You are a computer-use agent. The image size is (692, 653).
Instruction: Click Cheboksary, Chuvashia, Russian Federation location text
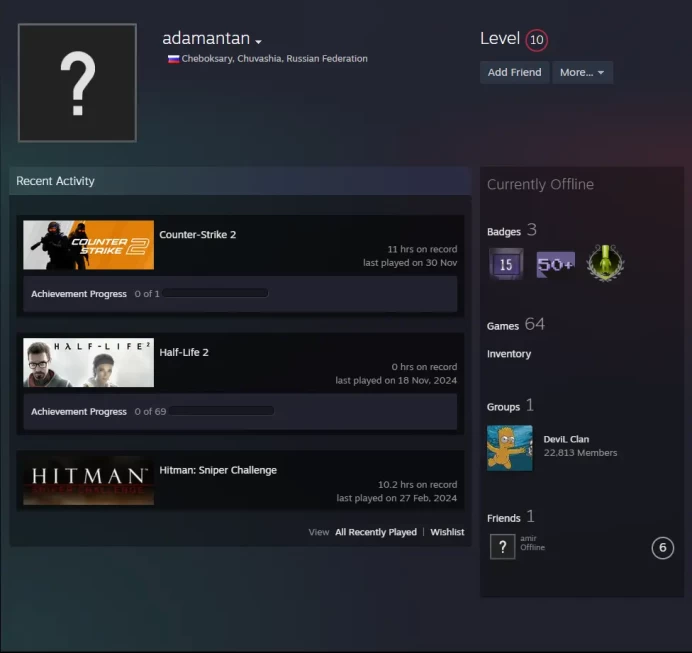pyautogui.click(x=275, y=59)
